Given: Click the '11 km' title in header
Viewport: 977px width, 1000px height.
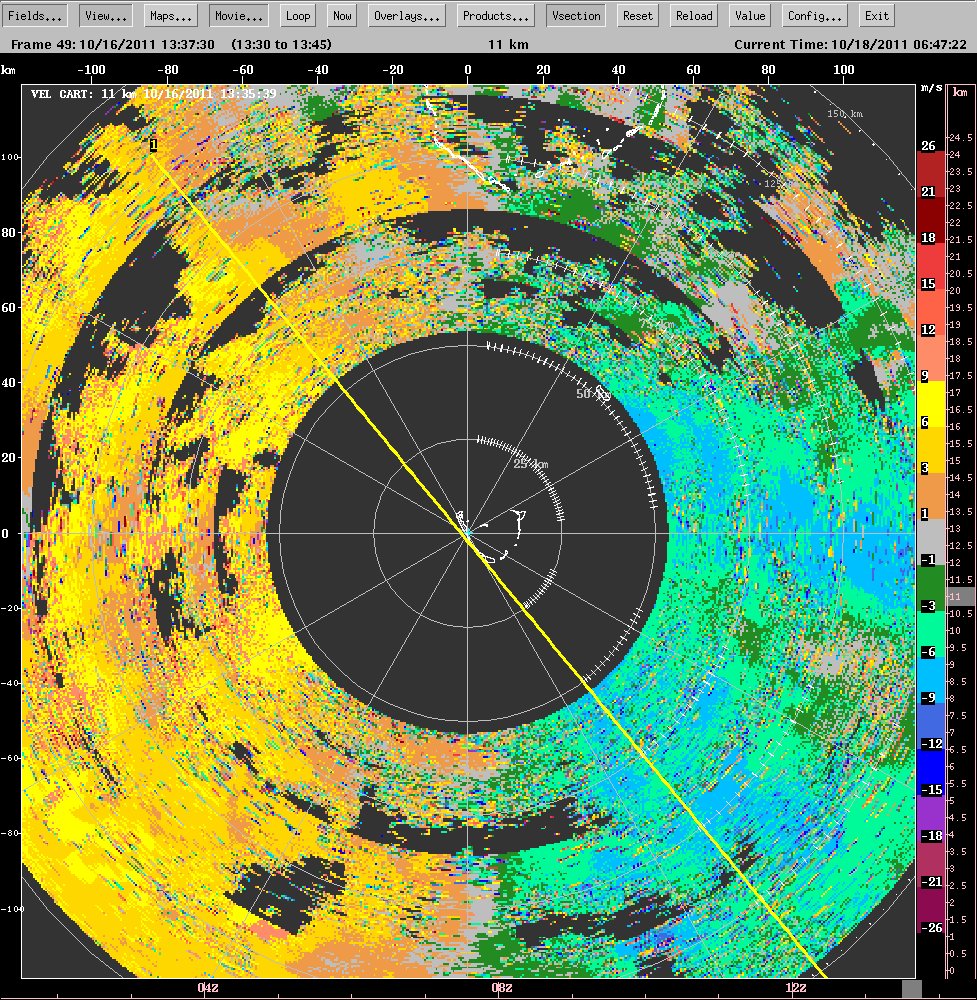Looking at the screenshot, I should point(508,44).
